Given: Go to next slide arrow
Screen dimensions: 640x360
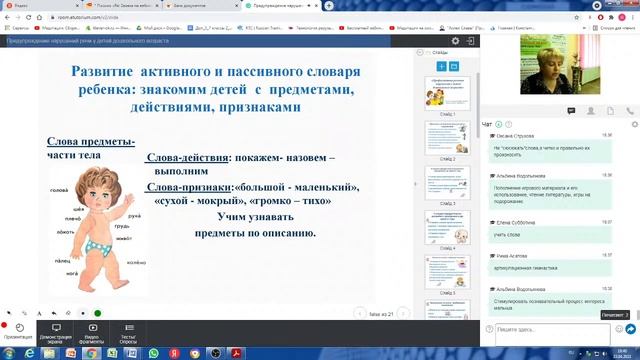Looking at the screenshot, I should (403, 313).
